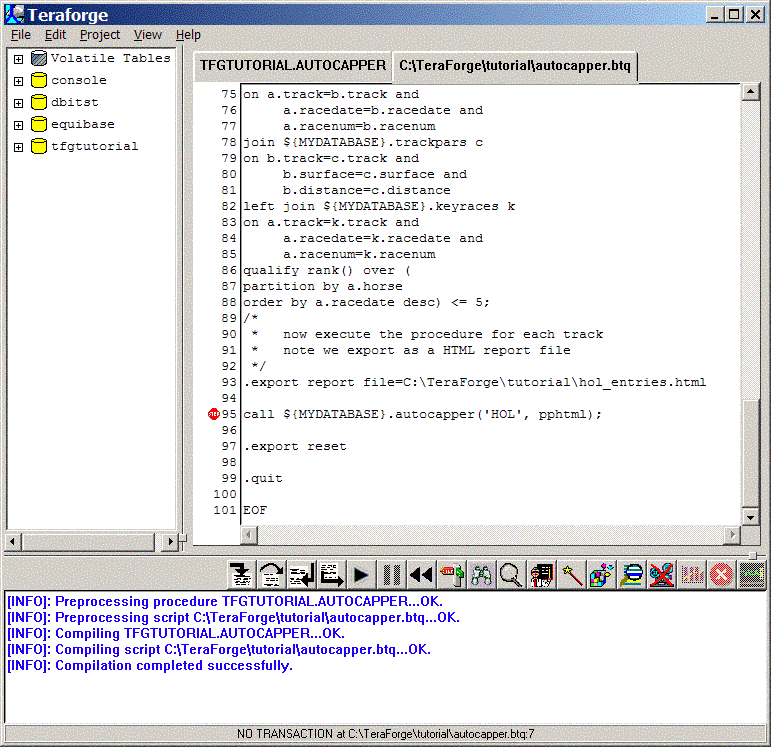Screen dimensions: 771x747
Task: Open the View menu
Action: pos(148,35)
